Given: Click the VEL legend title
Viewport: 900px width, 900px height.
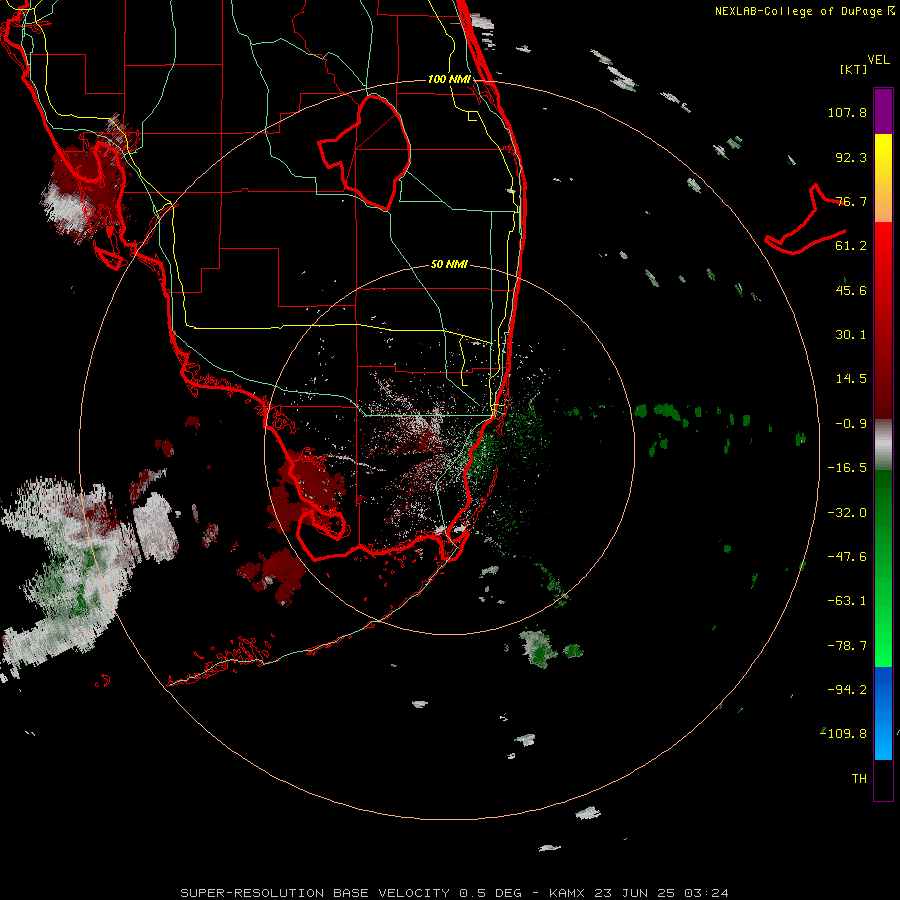Looking at the screenshot, I should tap(878, 60).
